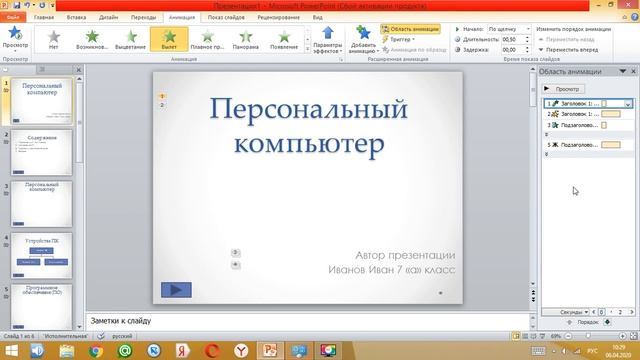Click the Undo icon in quick access toolbar

pos(27,5)
